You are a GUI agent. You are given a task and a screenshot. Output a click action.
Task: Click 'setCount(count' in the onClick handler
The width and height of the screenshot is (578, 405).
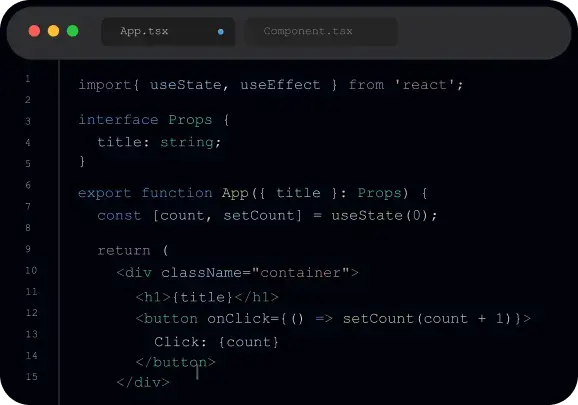405,319
